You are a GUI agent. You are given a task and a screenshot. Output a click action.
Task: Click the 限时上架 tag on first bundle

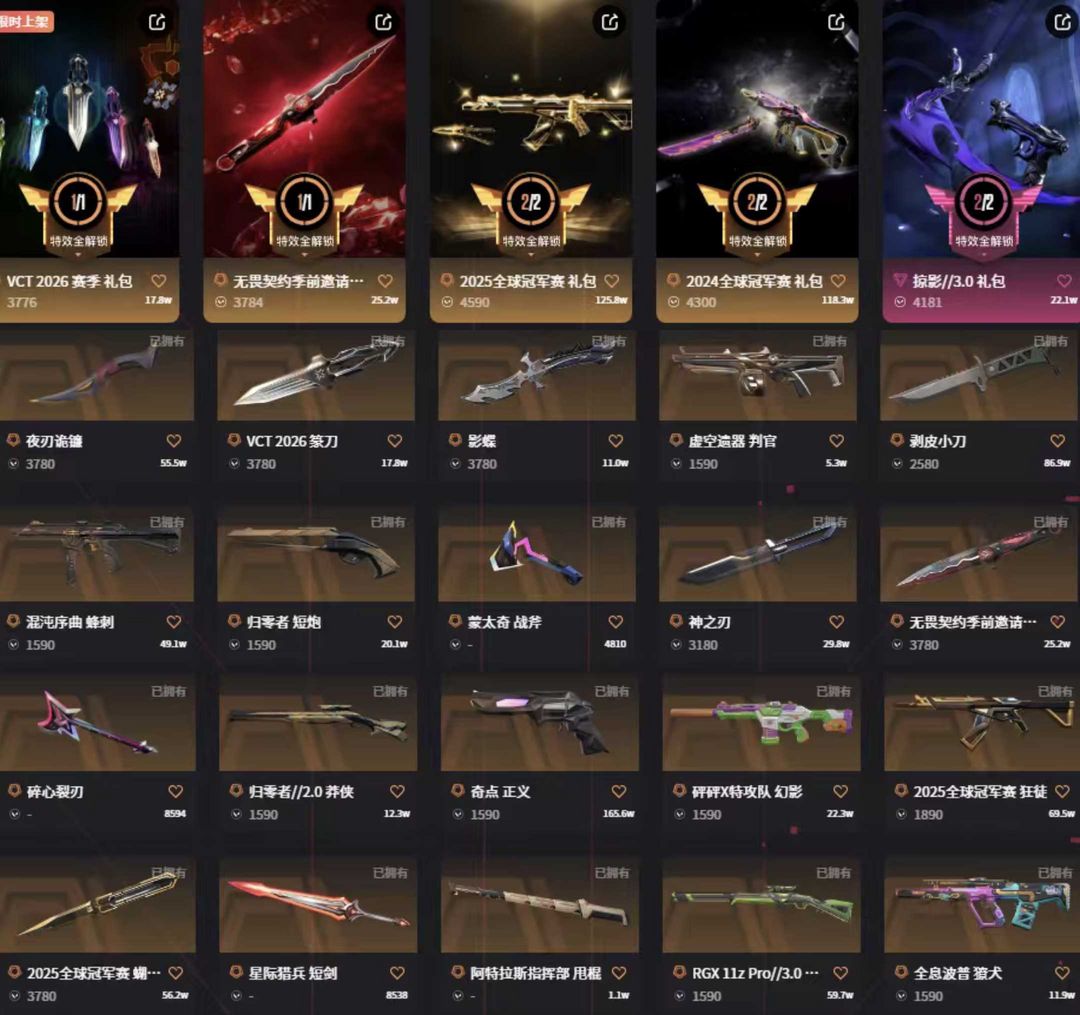click(x=25, y=21)
